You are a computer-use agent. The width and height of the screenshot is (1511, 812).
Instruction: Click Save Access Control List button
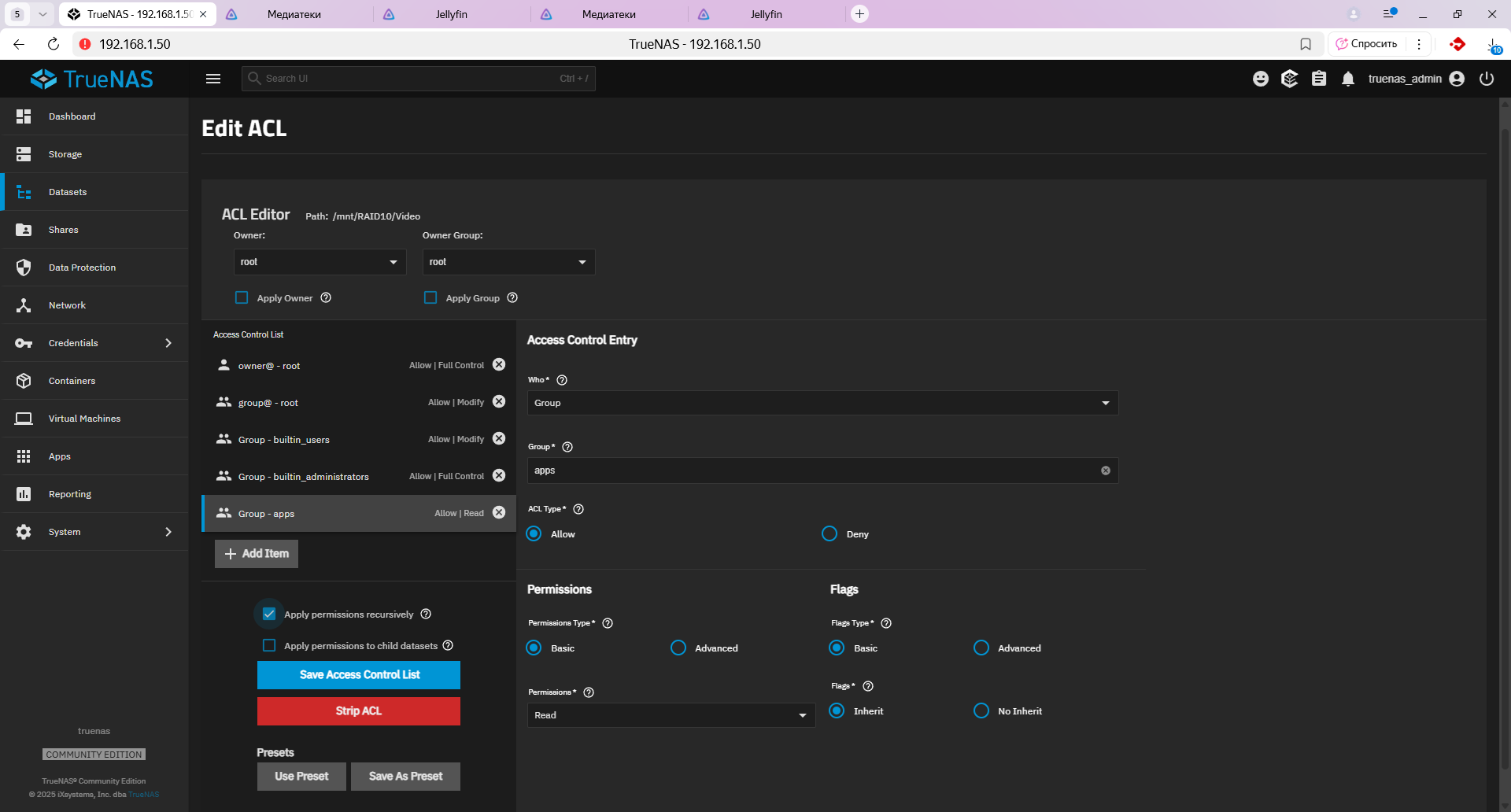359,675
